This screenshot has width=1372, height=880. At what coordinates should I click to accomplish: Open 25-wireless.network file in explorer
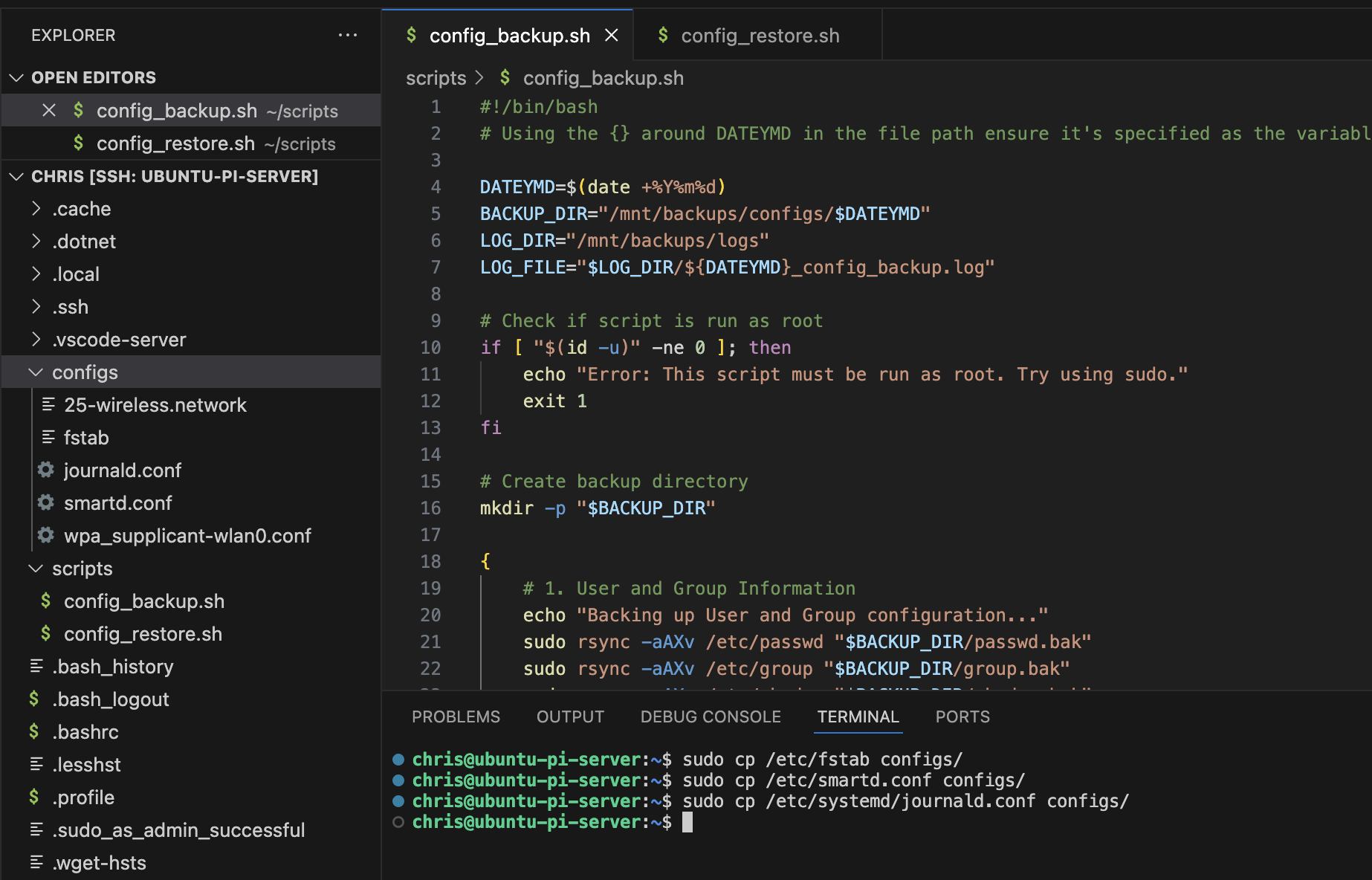[x=155, y=405]
